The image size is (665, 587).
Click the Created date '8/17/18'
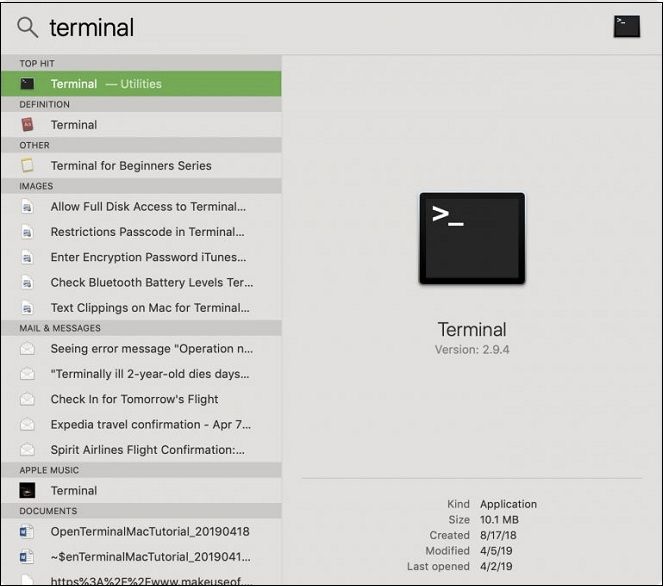tap(498, 535)
